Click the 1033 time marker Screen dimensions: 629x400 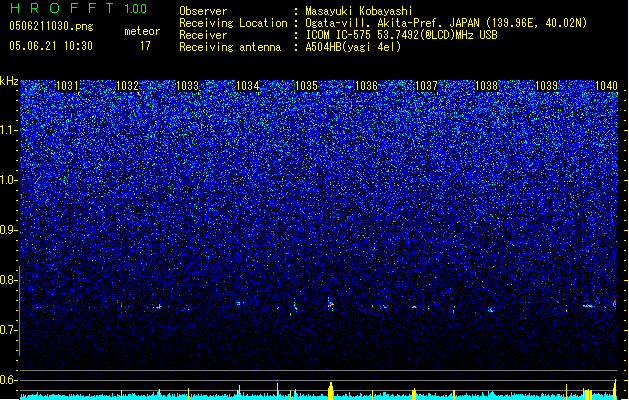(x=187, y=86)
